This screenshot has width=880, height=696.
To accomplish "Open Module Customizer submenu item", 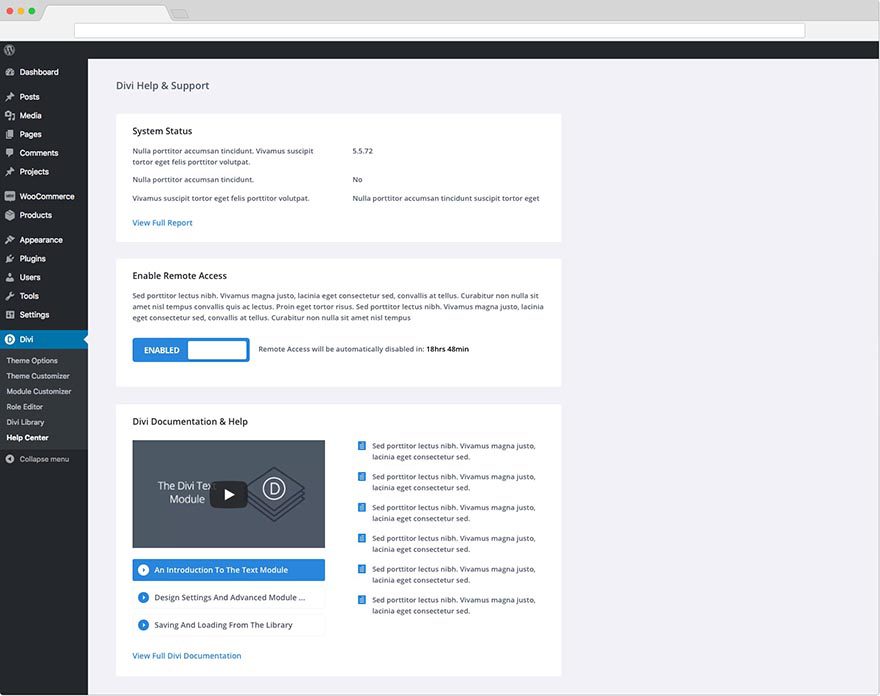I will click(x=39, y=391).
